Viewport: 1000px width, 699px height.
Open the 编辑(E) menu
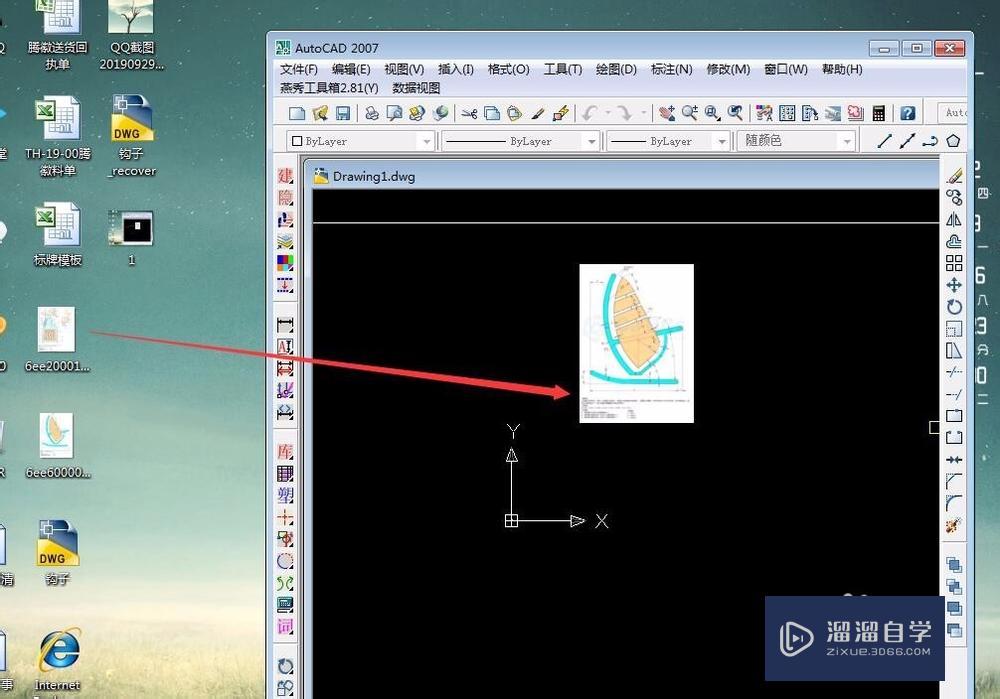(x=351, y=69)
